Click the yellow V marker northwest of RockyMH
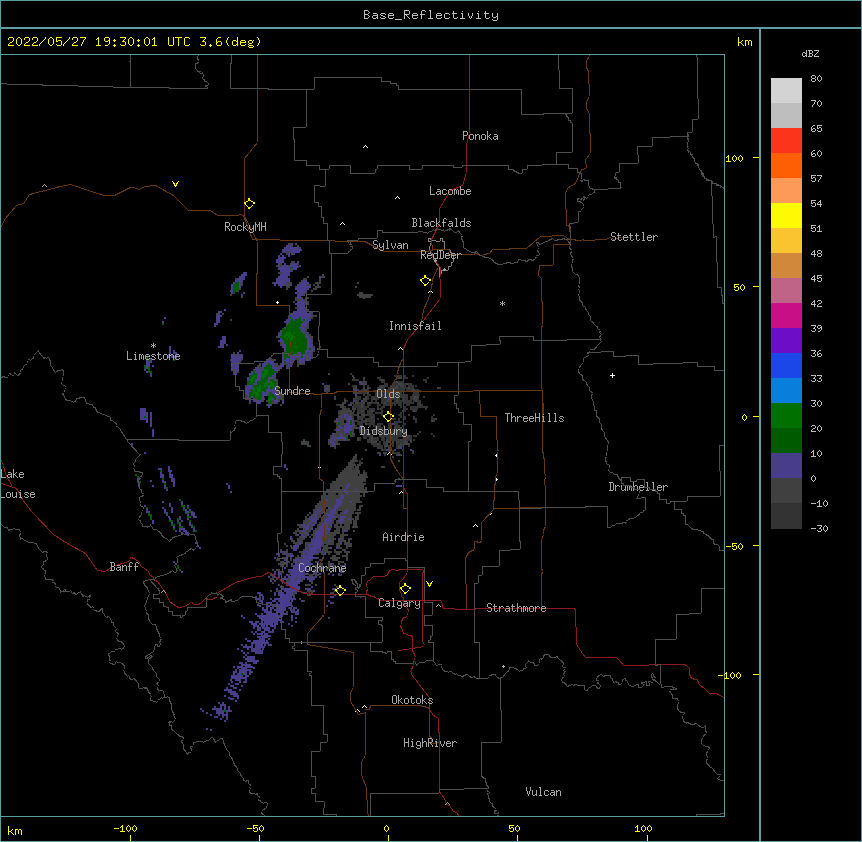 [x=175, y=184]
